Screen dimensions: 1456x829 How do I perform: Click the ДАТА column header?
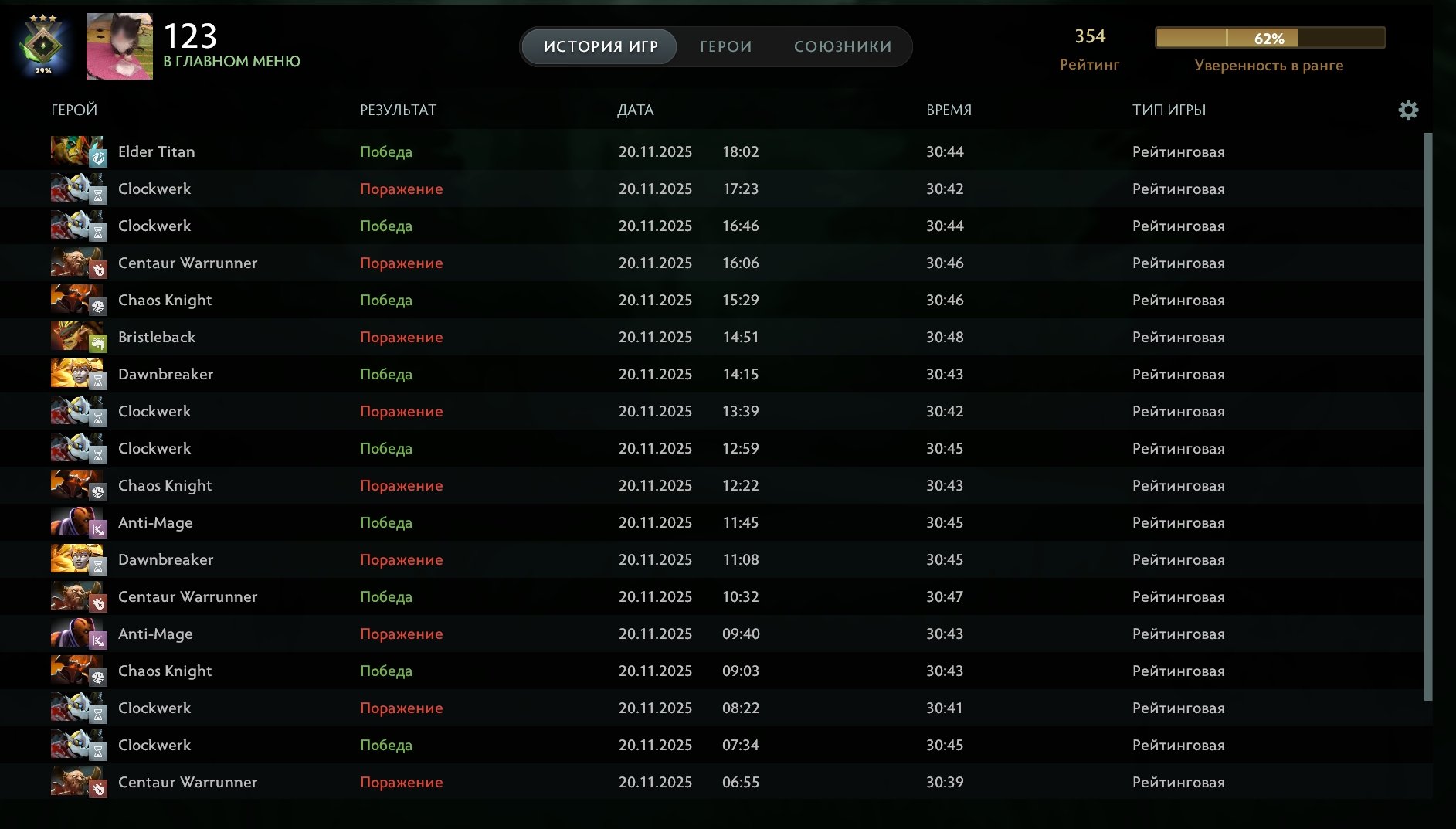point(635,110)
